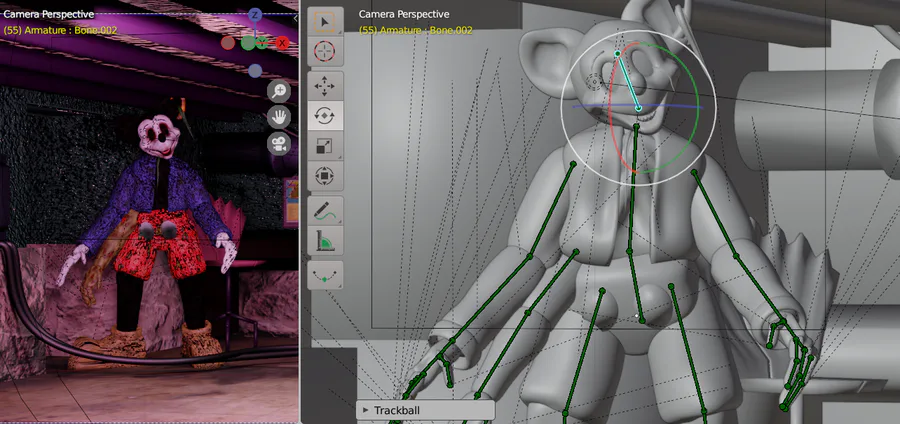This screenshot has width=900, height=424.
Task: Open left viewport sidebar via small arrow
Action: (x=295, y=18)
